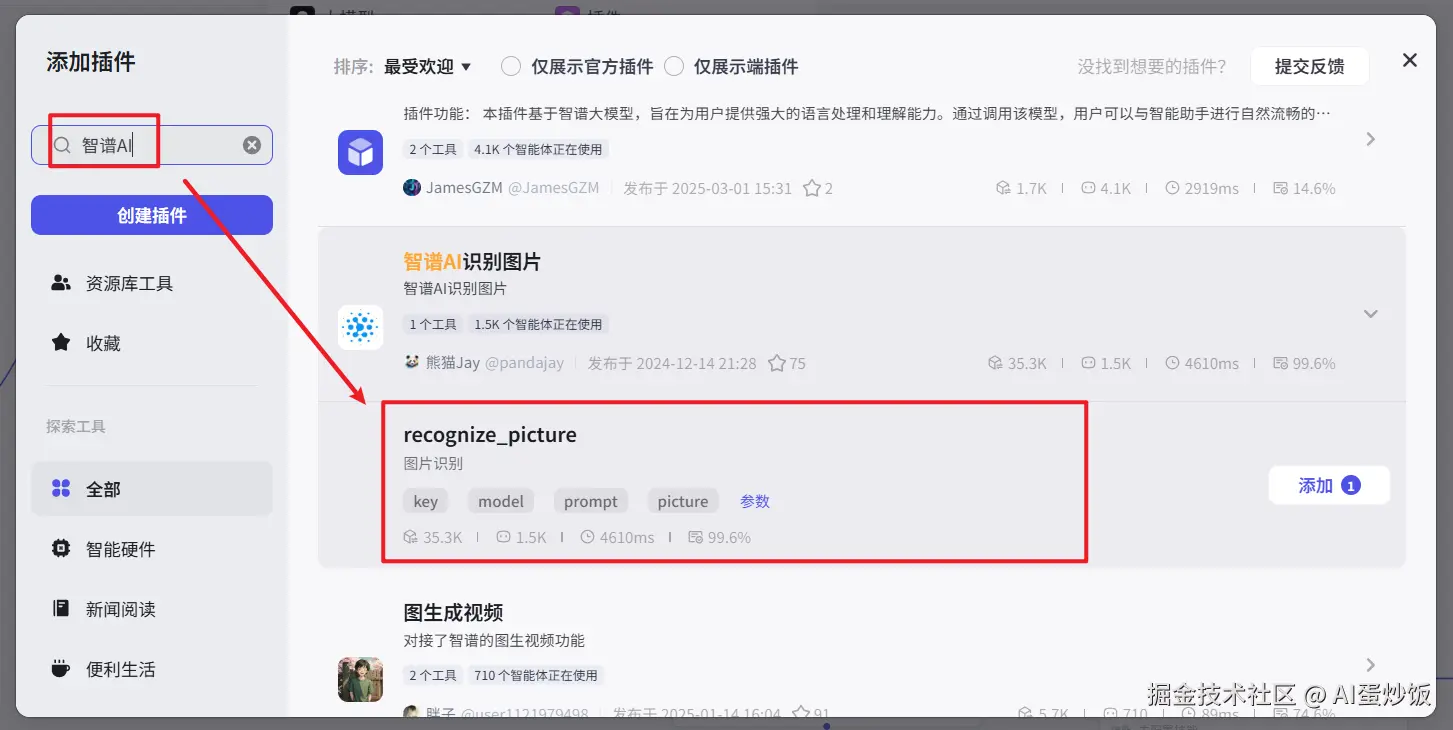
Task: Click the 图生成视频 plugin title
Action: pyautogui.click(x=453, y=613)
